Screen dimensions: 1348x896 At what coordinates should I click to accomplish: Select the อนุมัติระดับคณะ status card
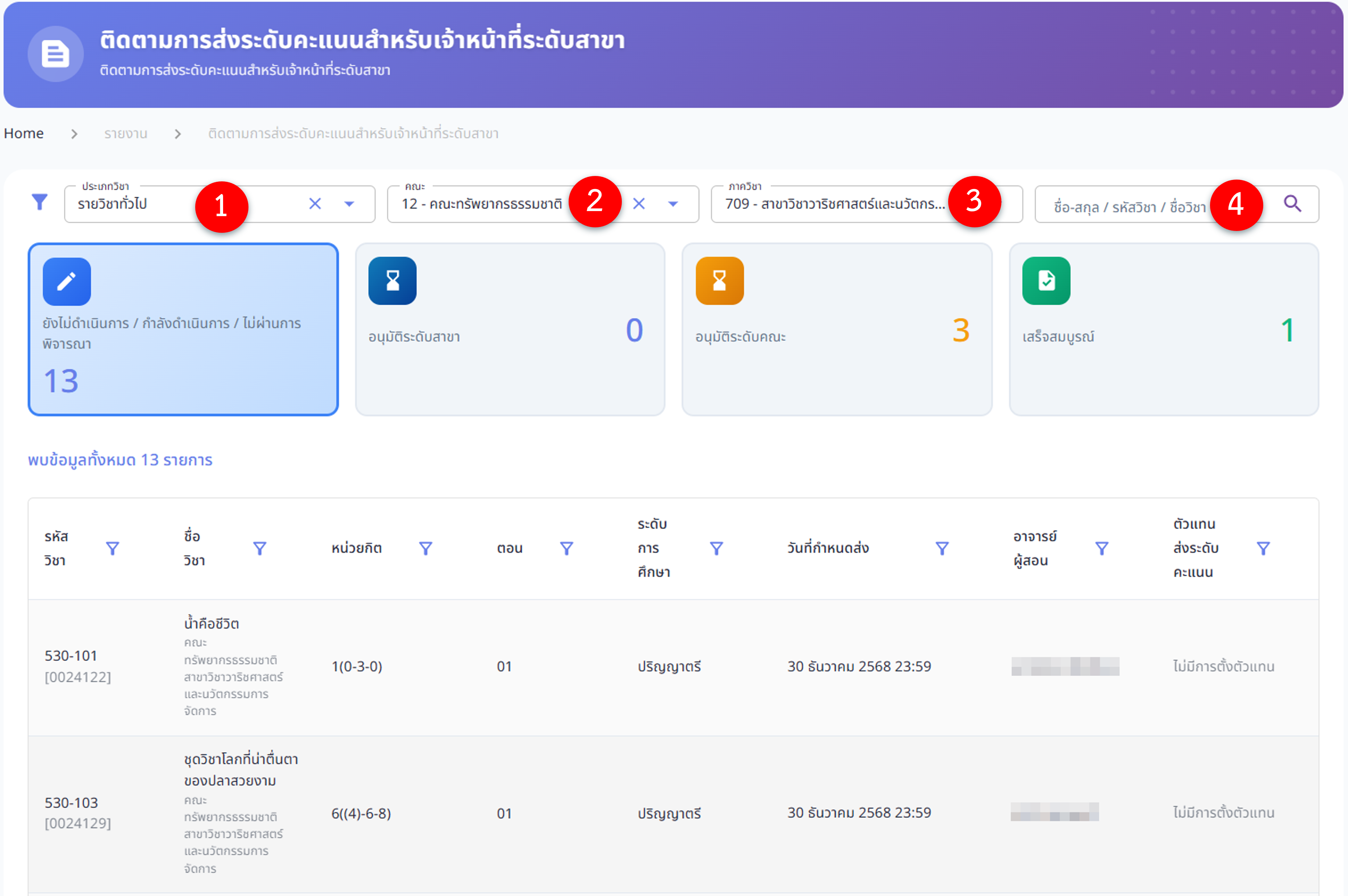tap(836, 330)
